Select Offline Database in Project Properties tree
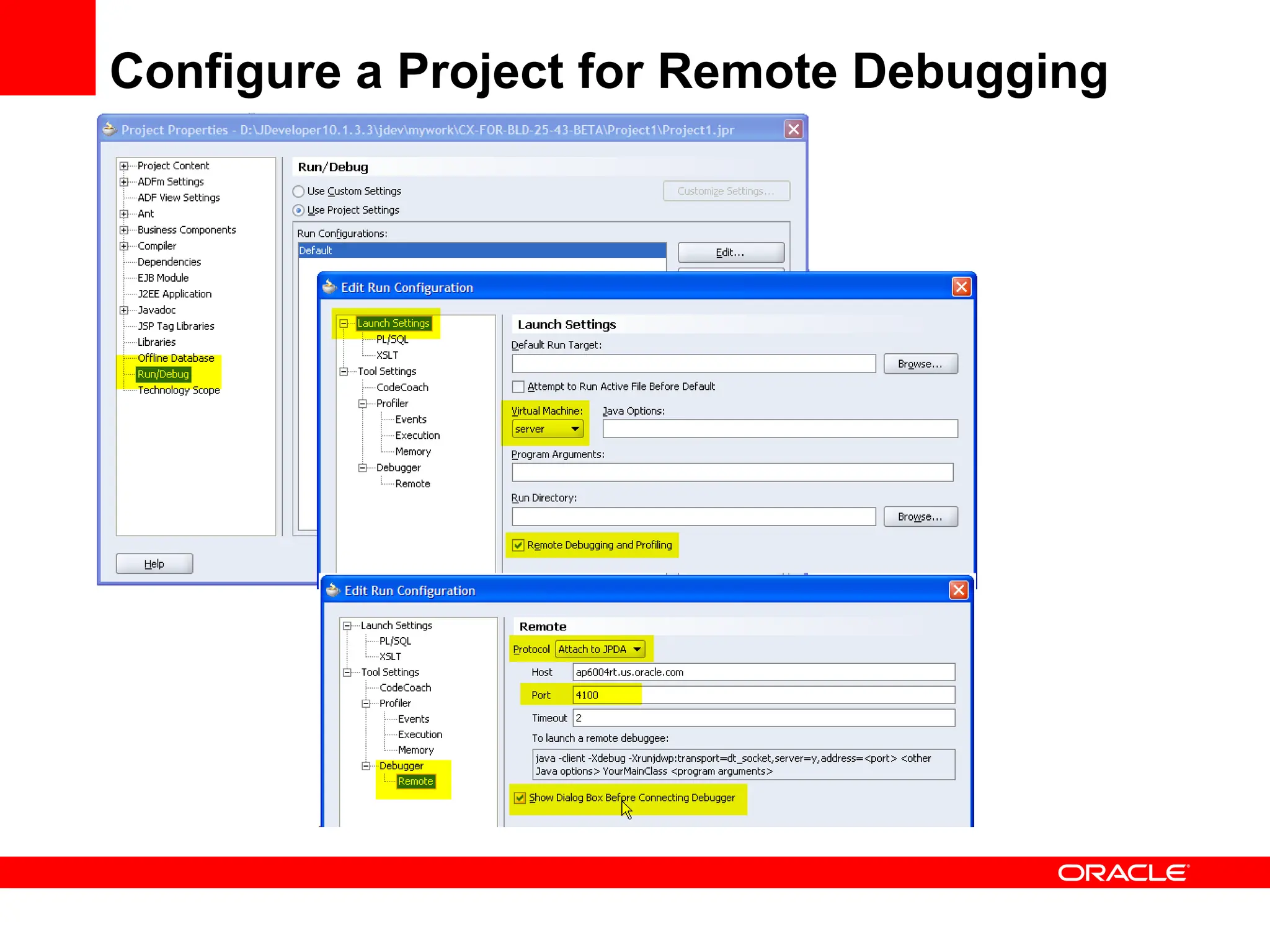 [x=176, y=358]
